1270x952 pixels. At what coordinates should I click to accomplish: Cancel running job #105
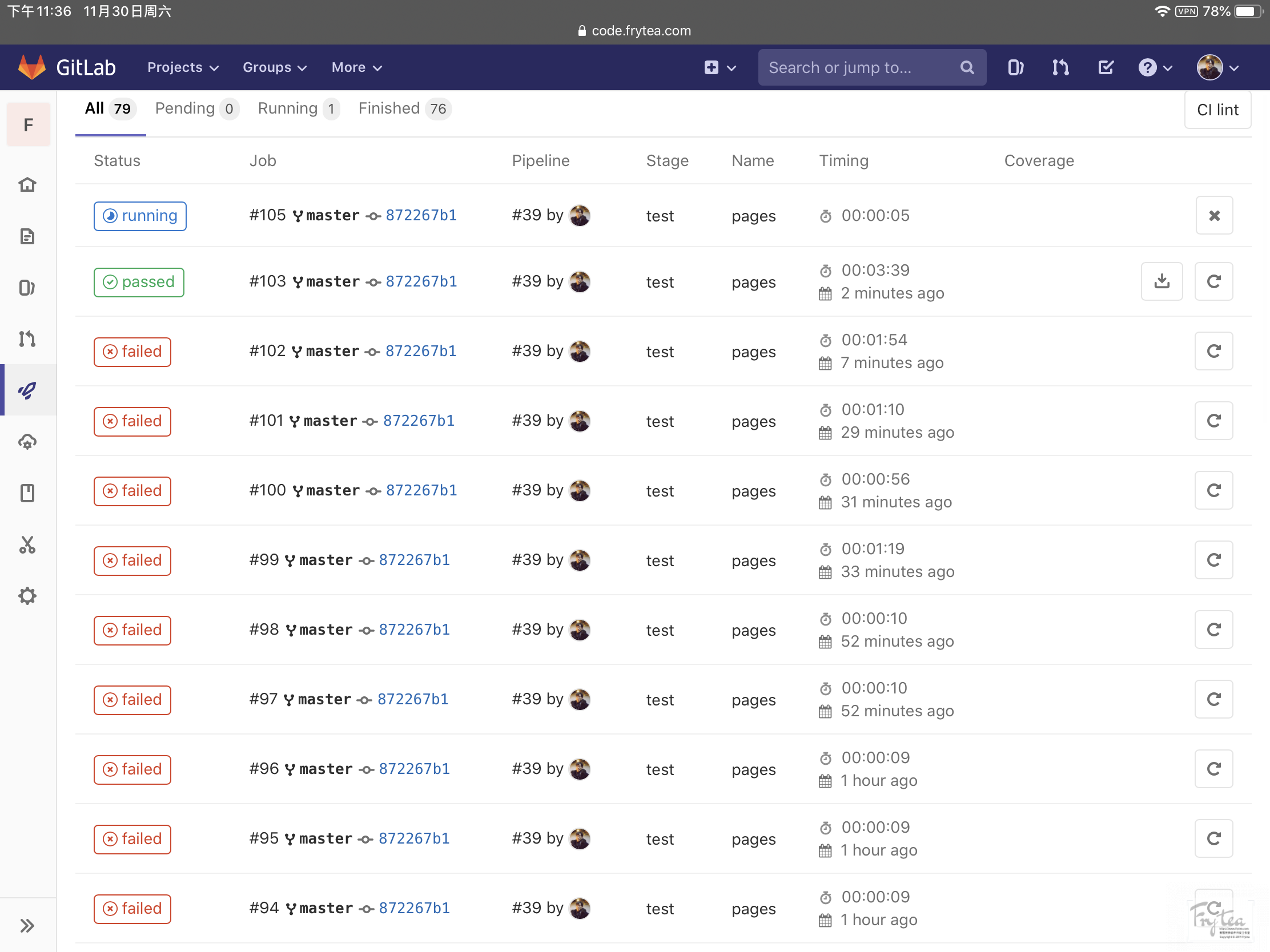point(1213,216)
